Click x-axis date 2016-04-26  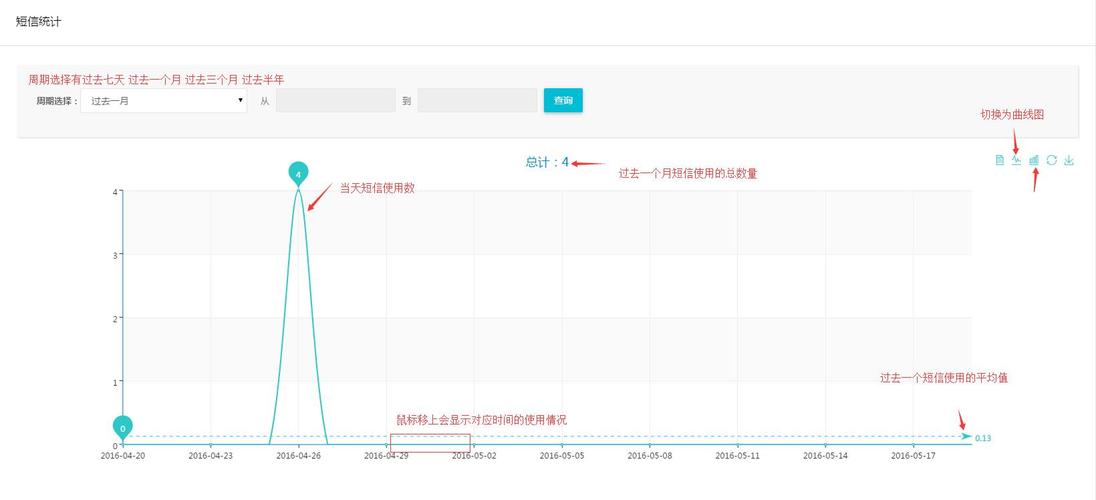point(298,455)
